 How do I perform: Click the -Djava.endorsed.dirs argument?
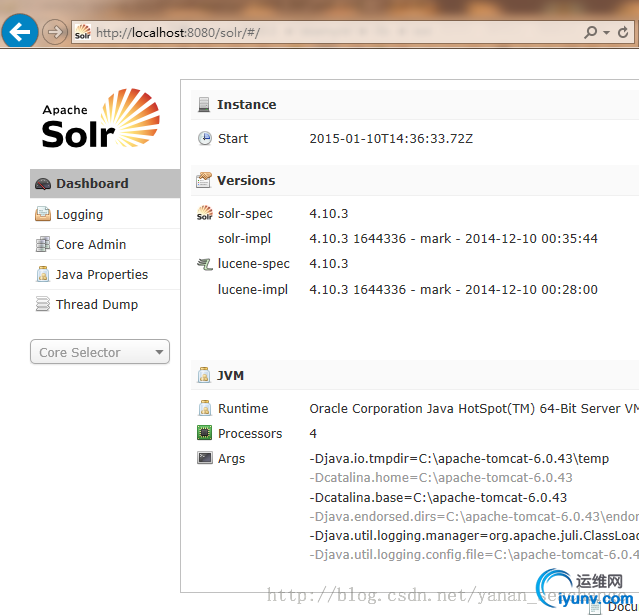474,516
